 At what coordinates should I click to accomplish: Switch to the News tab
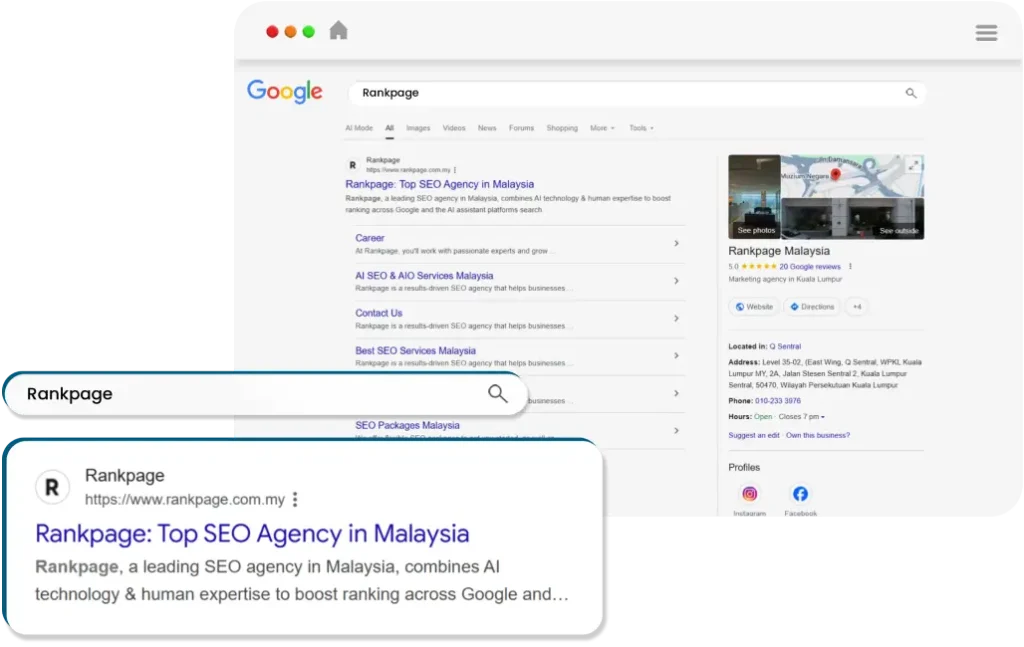pyautogui.click(x=487, y=128)
